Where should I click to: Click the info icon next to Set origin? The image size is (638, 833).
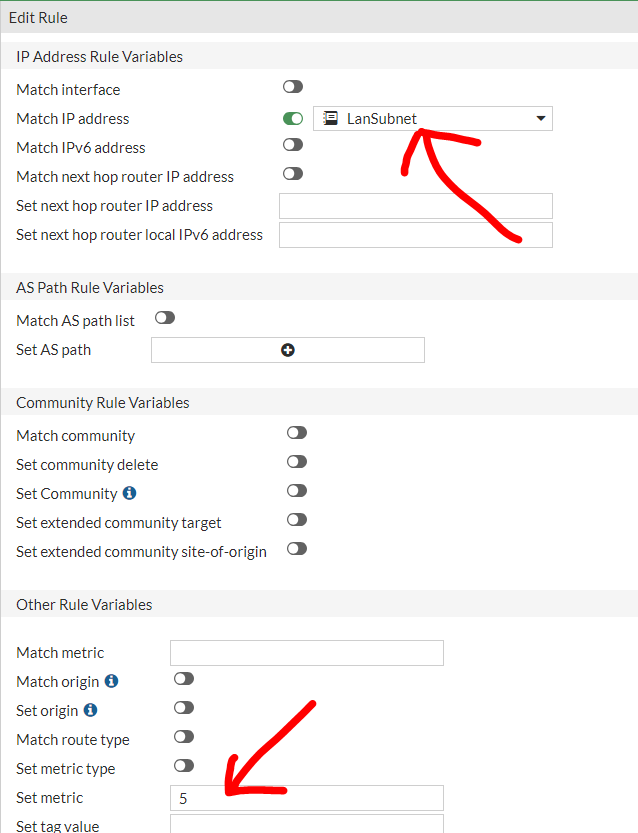click(x=90, y=710)
